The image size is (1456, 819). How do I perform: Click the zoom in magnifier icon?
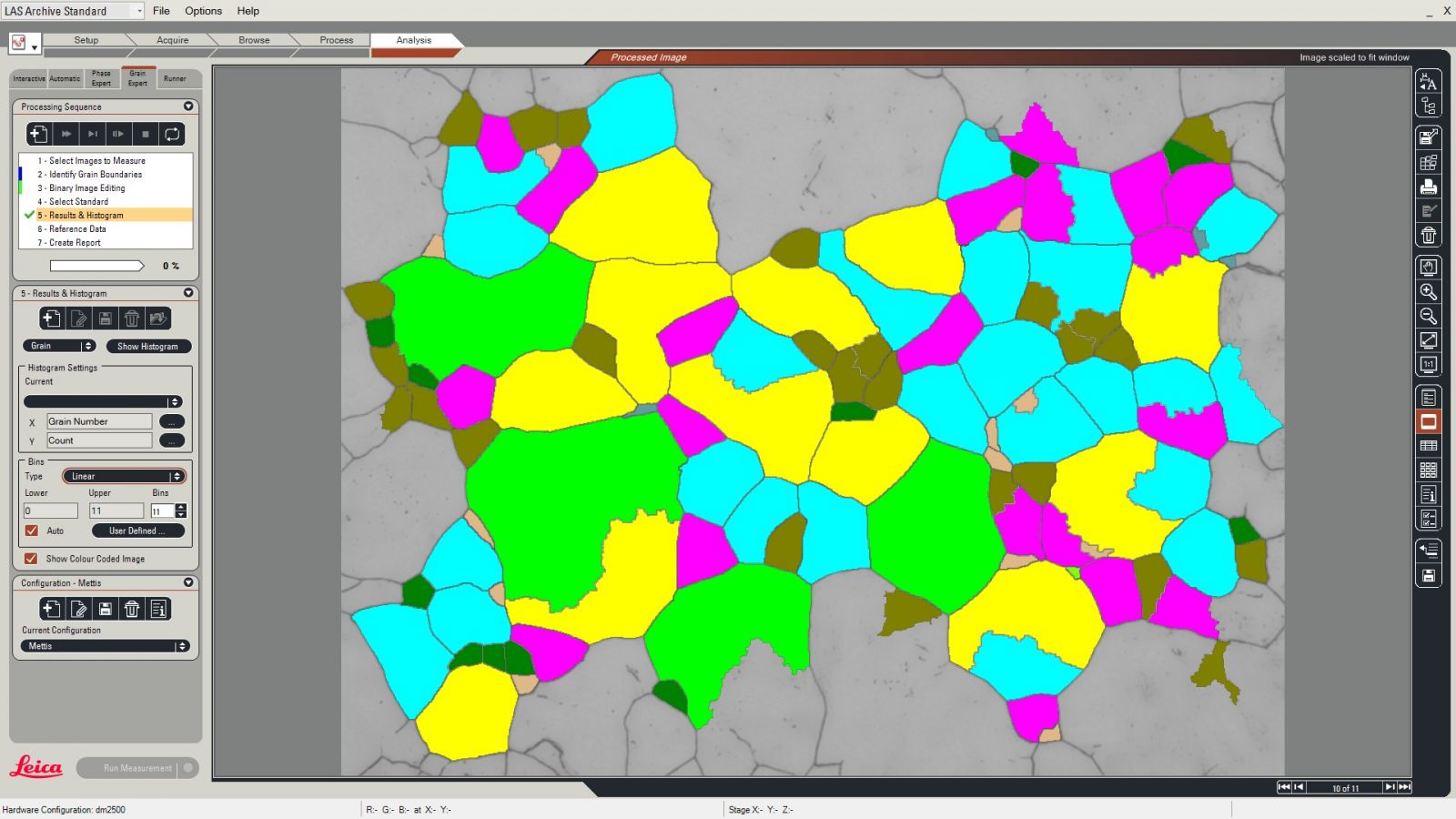point(1428,292)
